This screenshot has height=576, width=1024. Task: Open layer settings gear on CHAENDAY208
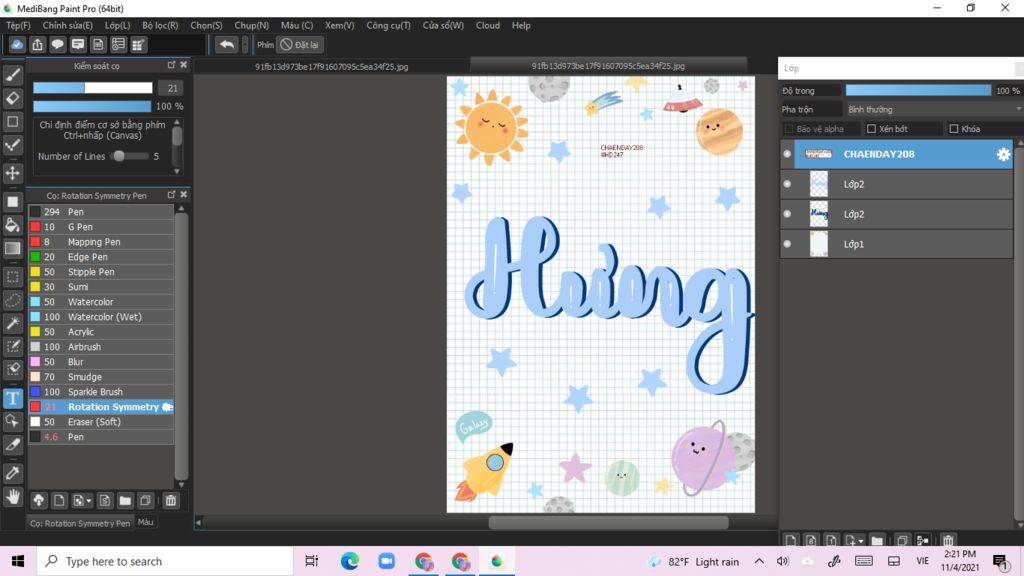1003,154
